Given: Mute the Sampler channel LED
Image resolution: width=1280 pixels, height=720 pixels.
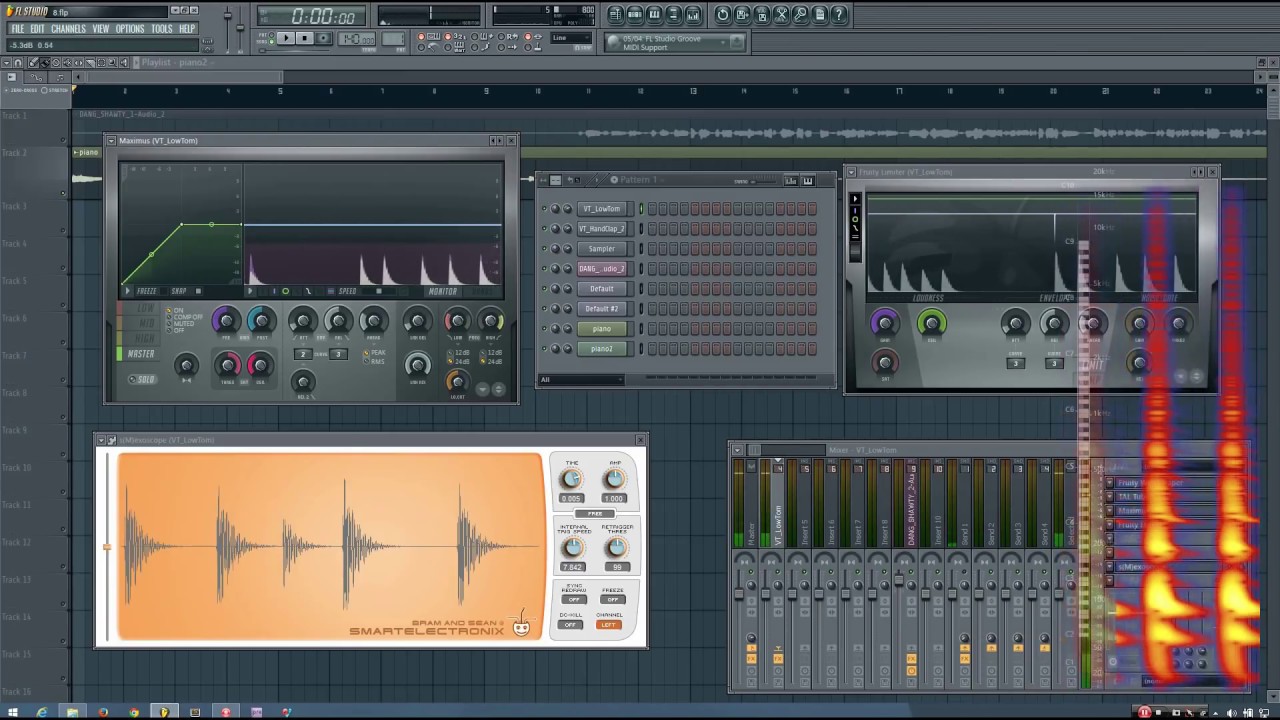Looking at the screenshot, I should click(x=545, y=249).
